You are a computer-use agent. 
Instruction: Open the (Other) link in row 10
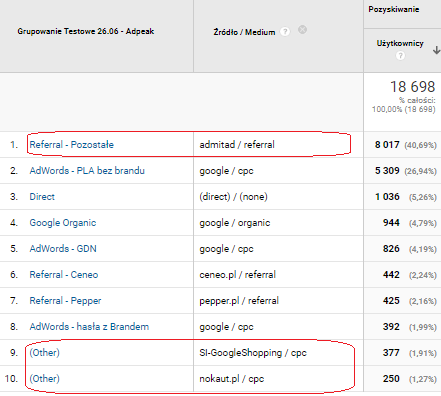(x=45, y=379)
